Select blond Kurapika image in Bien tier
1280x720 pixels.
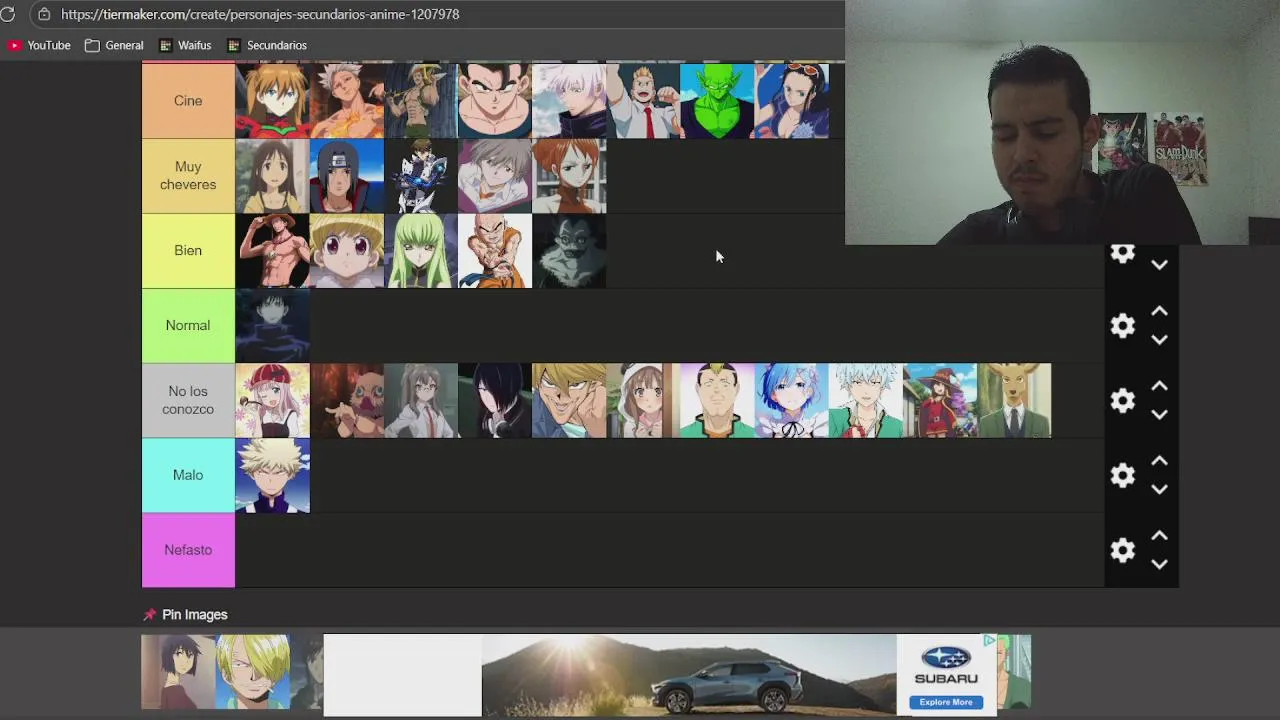pyautogui.click(x=347, y=251)
